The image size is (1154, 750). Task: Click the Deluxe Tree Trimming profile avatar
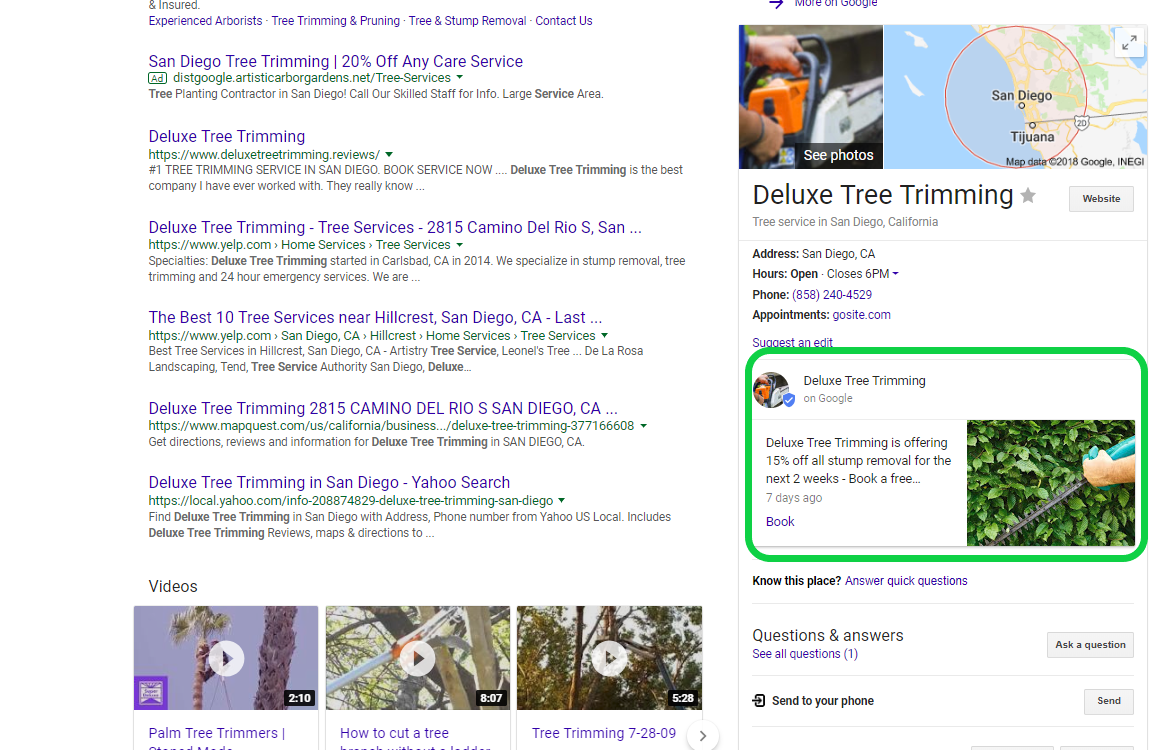772,389
